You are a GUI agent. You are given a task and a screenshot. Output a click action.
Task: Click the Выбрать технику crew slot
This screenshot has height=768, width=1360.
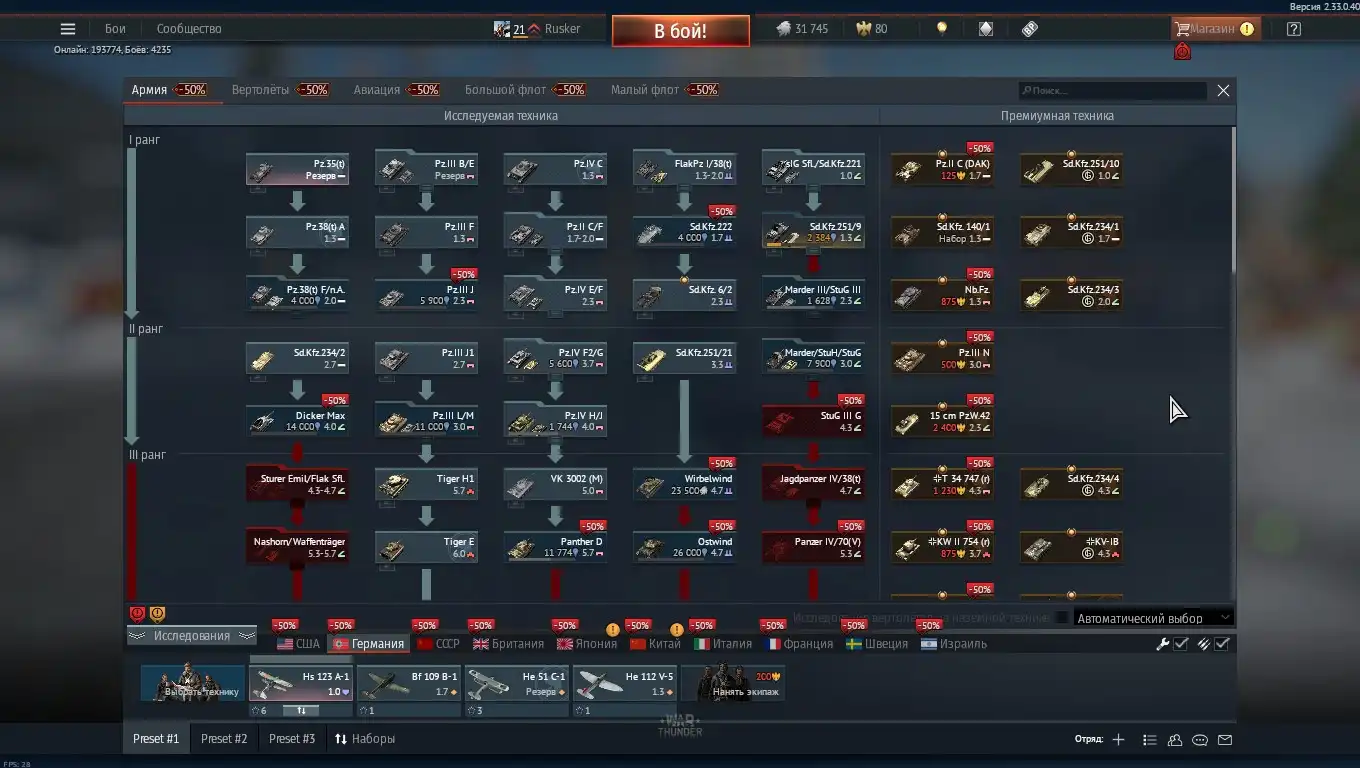(193, 683)
